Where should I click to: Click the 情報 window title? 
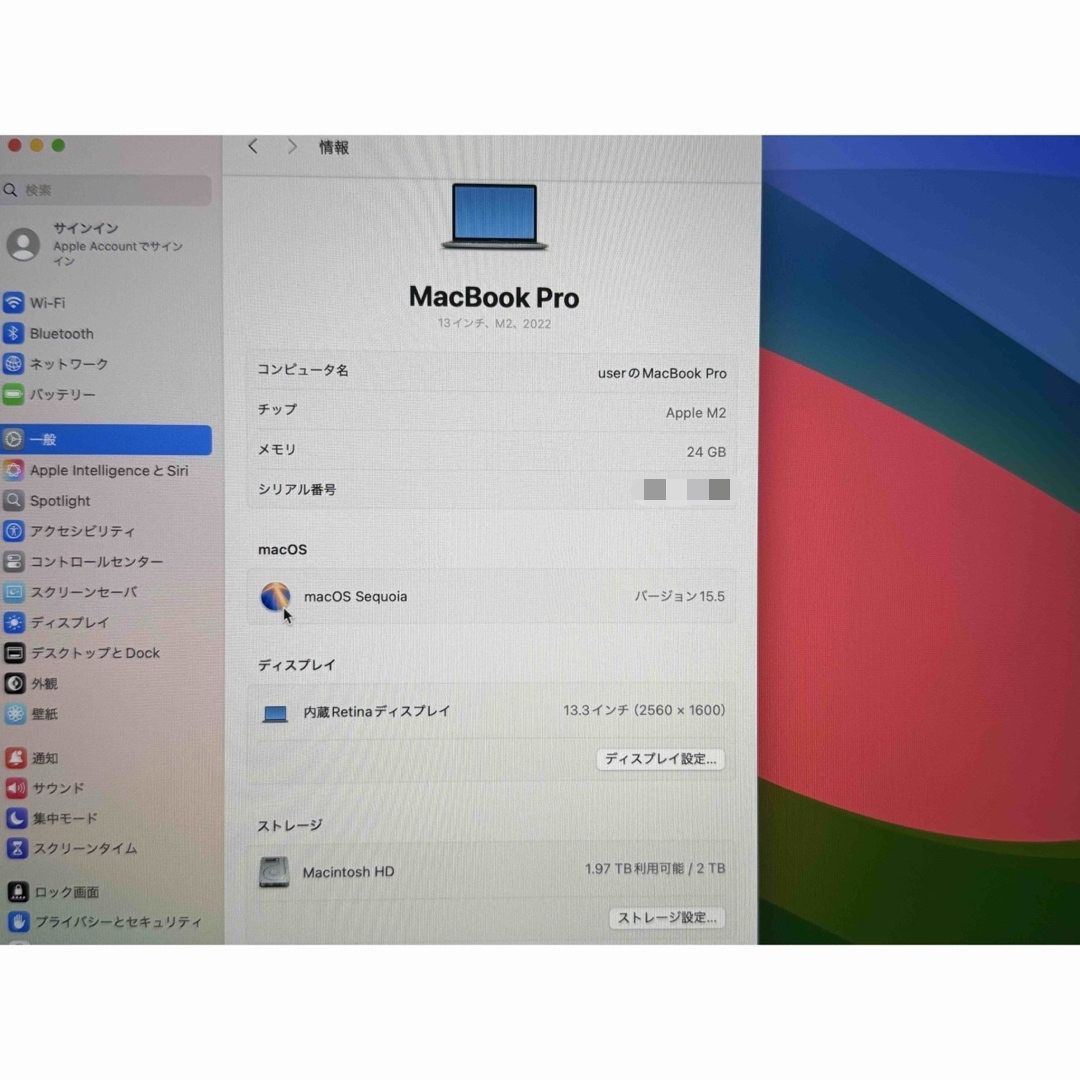tap(334, 147)
